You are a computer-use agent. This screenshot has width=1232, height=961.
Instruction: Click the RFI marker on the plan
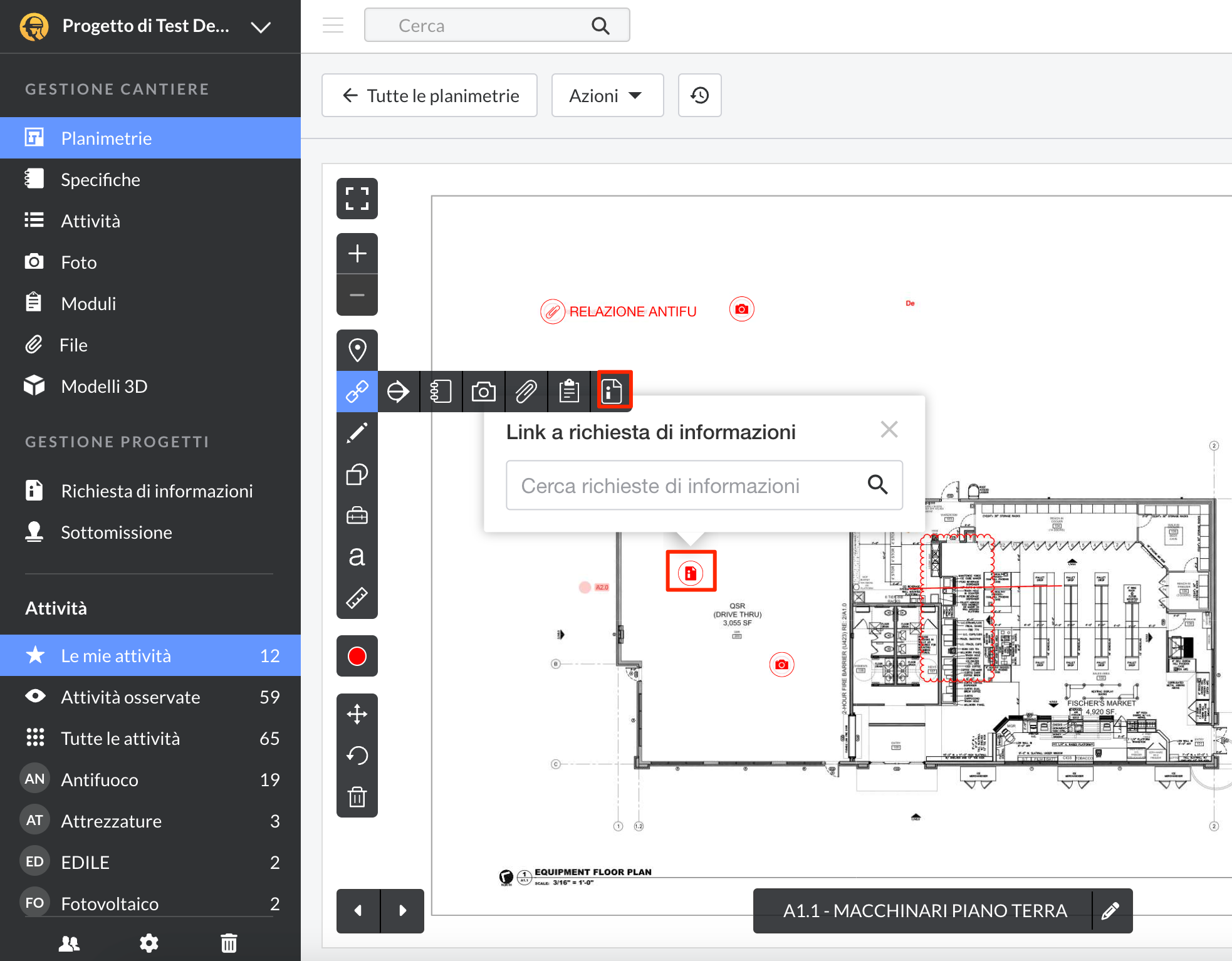coord(691,573)
